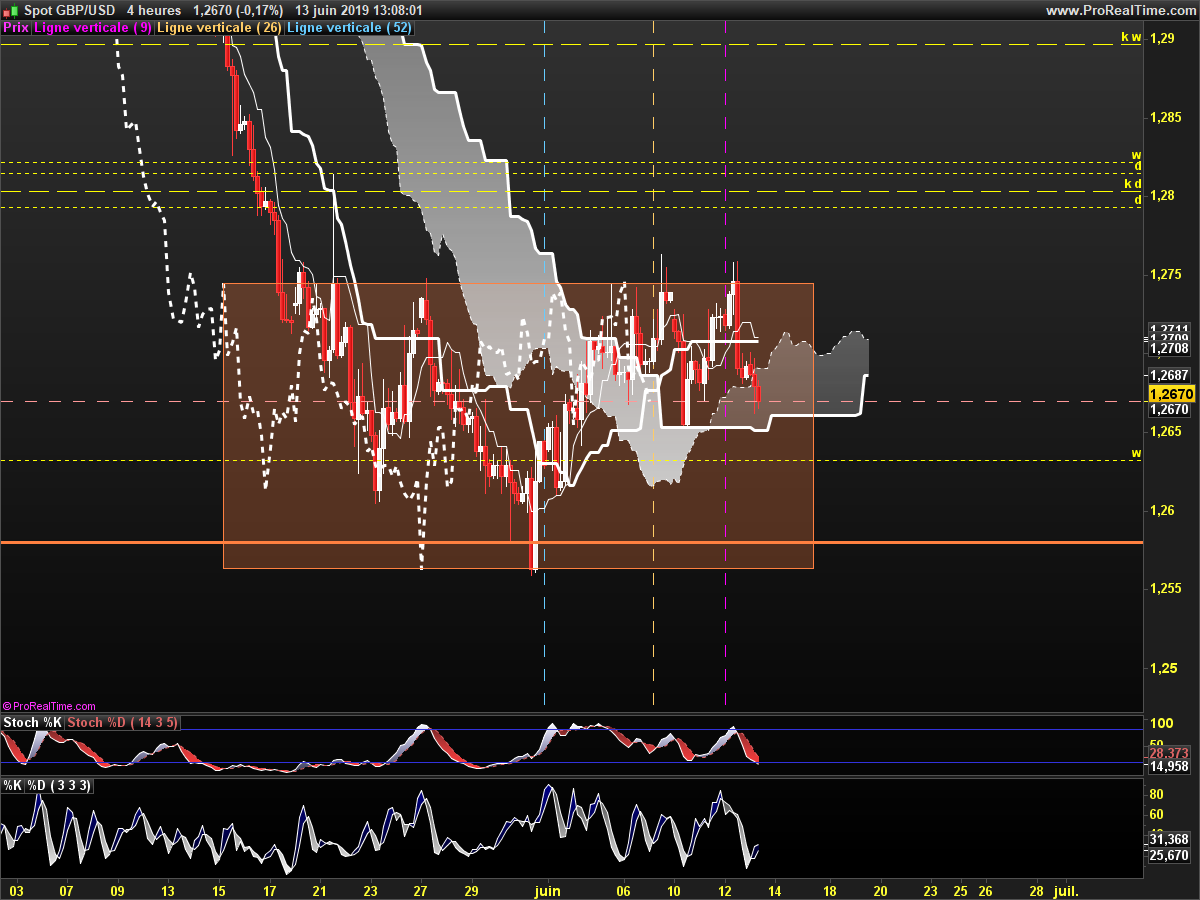
Task: Click the 100 level label of Stoch panel
Action: (x=1161, y=723)
